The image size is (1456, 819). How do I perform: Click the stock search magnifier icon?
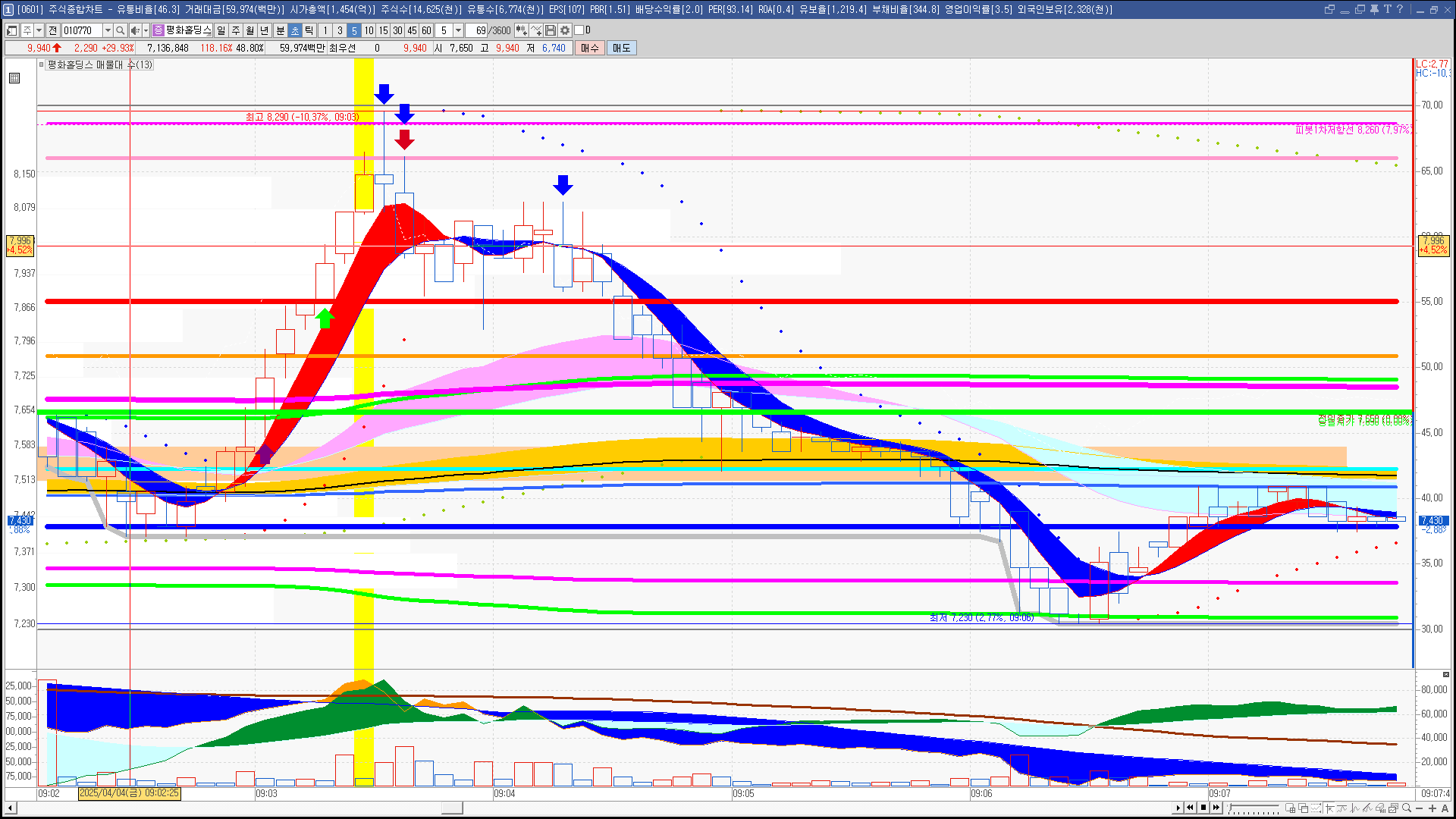[120, 30]
